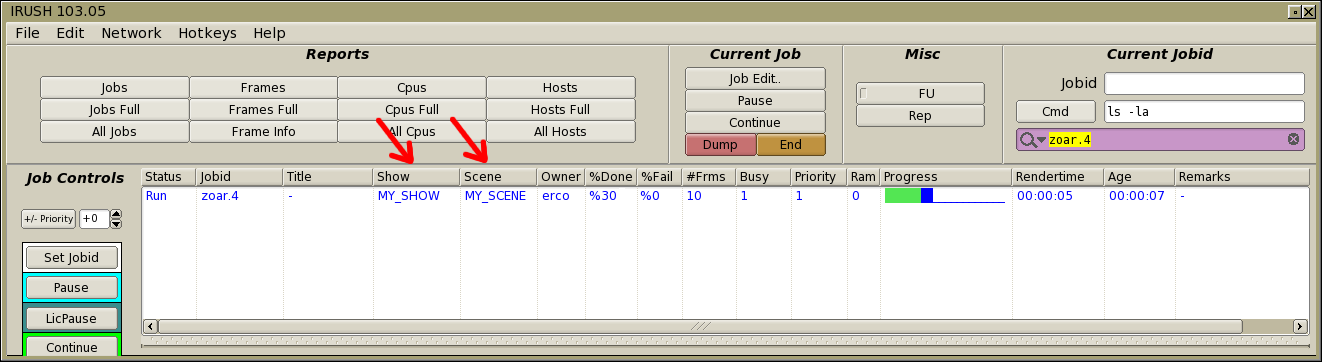Select the zoar.4 job row
This screenshot has width=1322, height=362.
pos(725,196)
